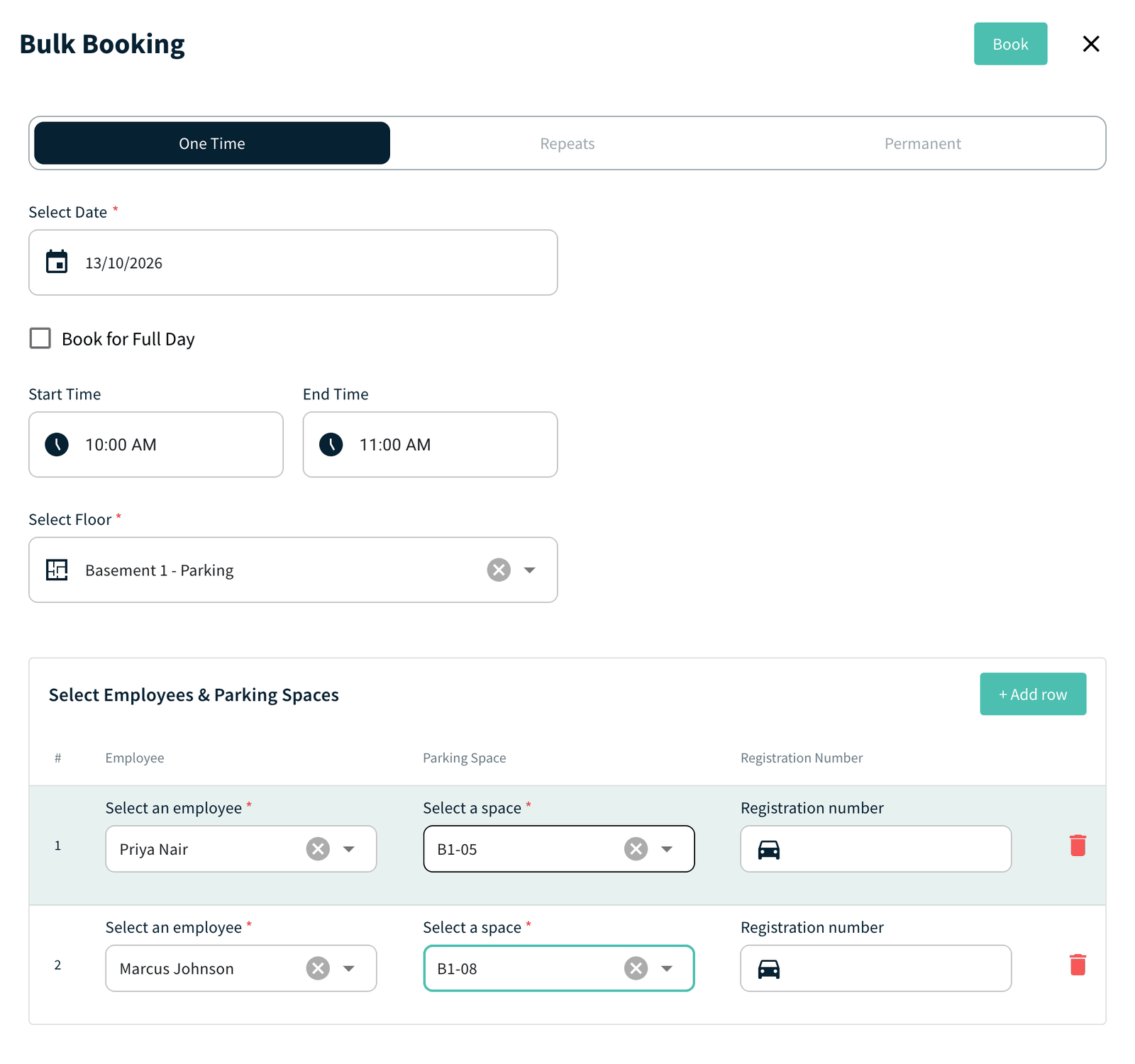Click the Book for Full Day label
This screenshot has width=1135, height=1064.
click(128, 339)
